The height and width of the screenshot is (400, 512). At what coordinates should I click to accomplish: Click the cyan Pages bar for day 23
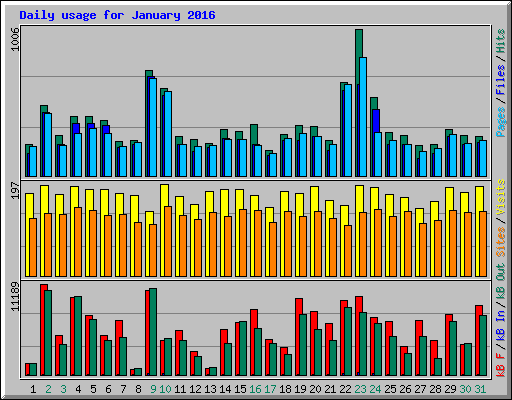click(363, 117)
